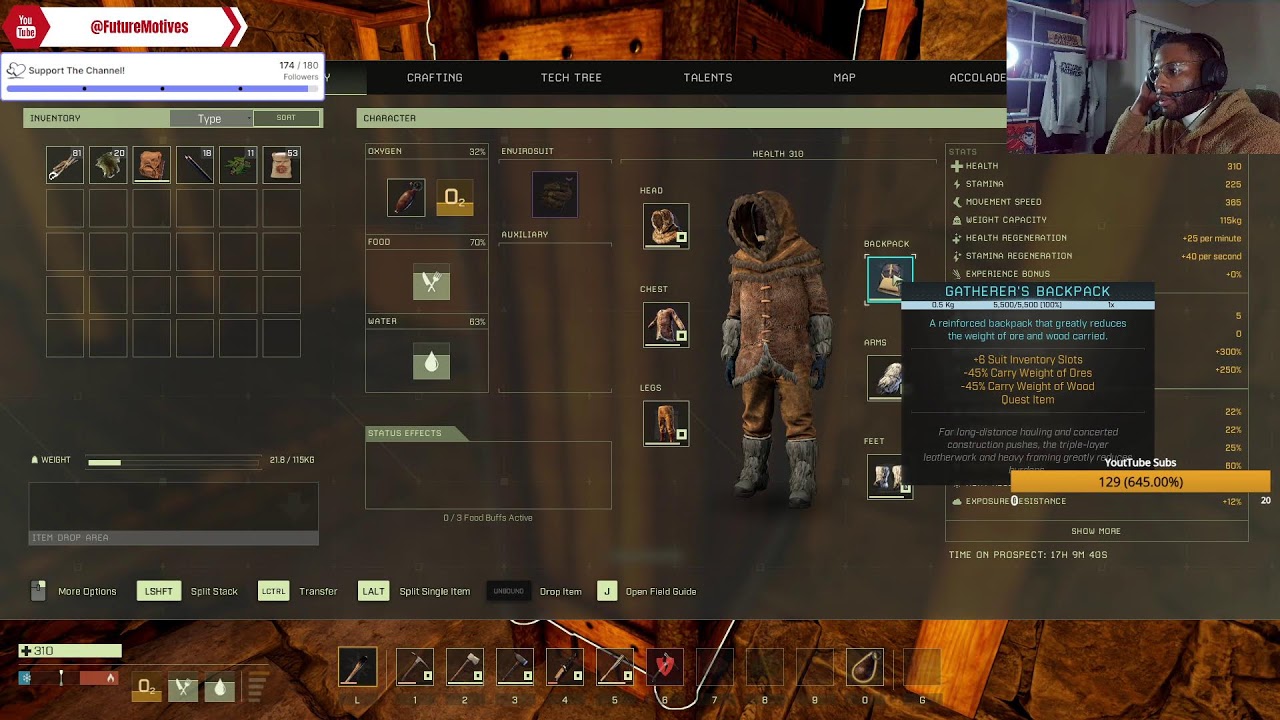1280x720 pixels.
Task: Open the Tech Tree tab
Action: [x=571, y=77]
